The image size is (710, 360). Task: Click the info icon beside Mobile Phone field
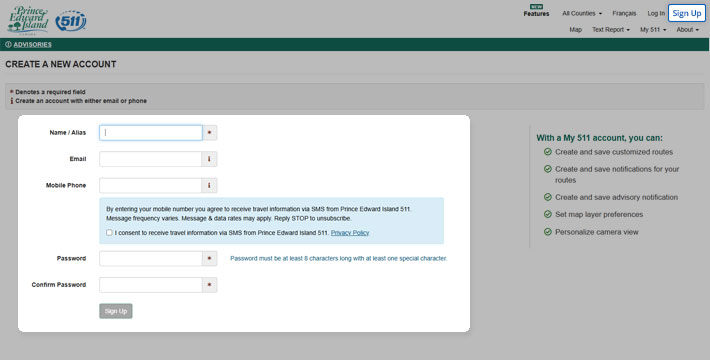tap(209, 185)
